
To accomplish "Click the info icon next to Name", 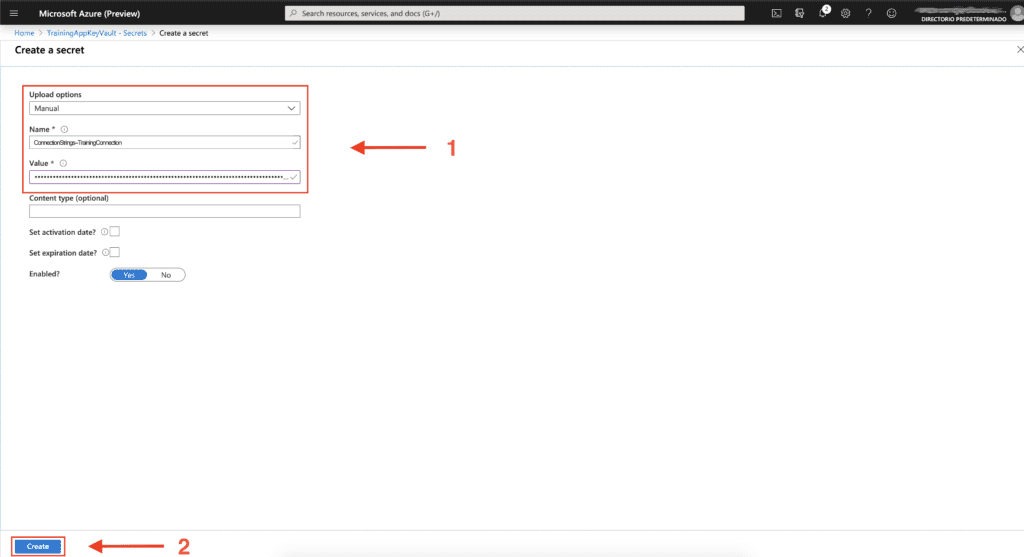I will 64,129.
